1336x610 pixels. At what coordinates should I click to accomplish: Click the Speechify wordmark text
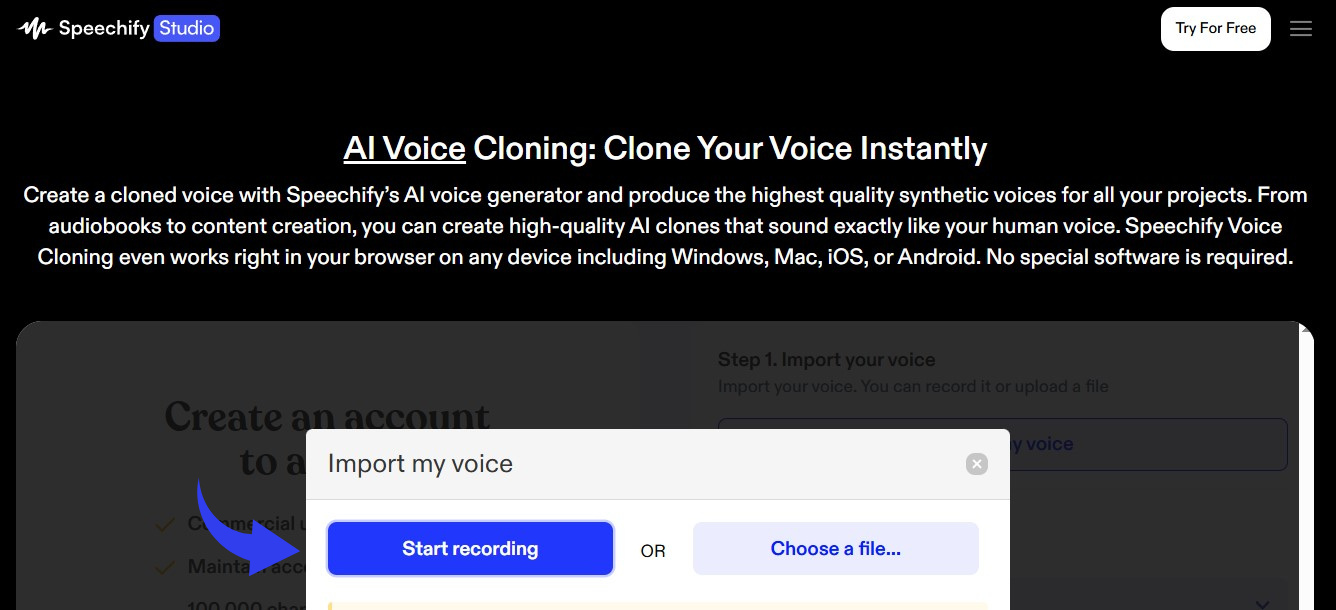click(x=104, y=28)
